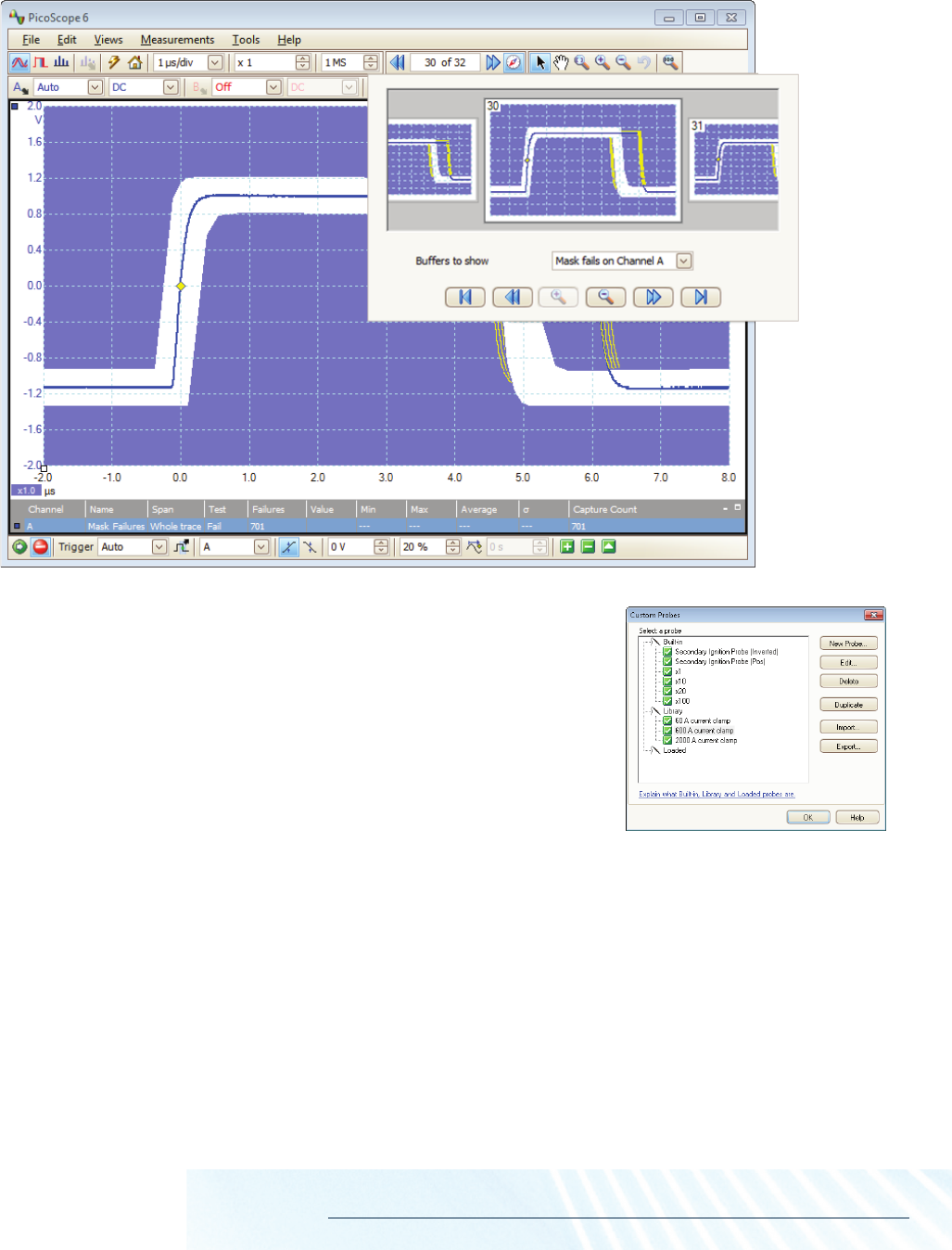Click the green ruler icon after minus

tap(609, 547)
